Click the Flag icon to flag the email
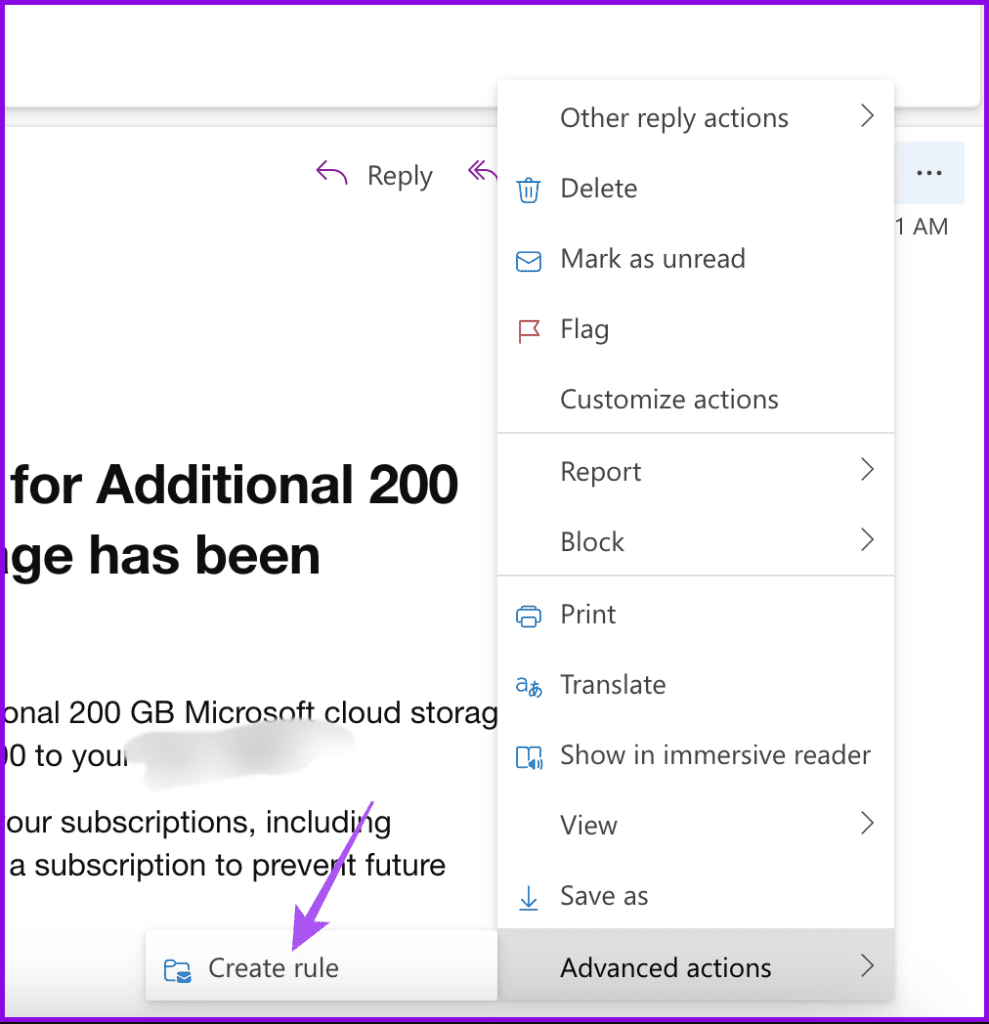 click(x=528, y=330)
